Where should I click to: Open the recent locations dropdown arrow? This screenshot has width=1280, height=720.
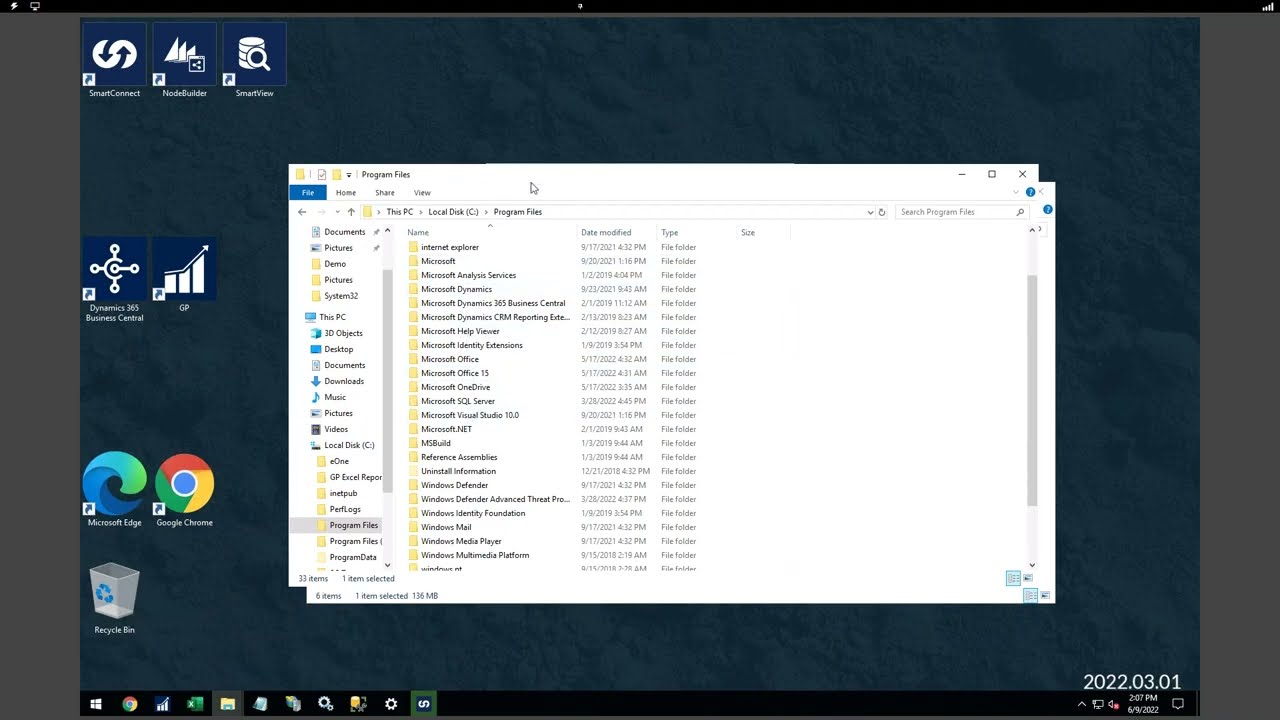(337, 212)
